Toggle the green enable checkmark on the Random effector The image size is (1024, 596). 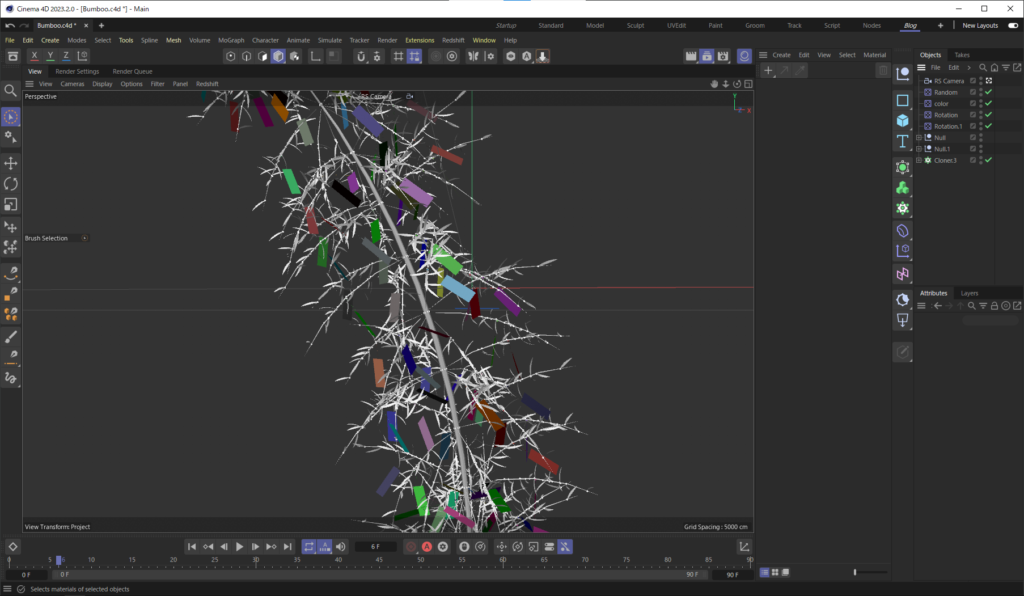[x=988, y=93]
